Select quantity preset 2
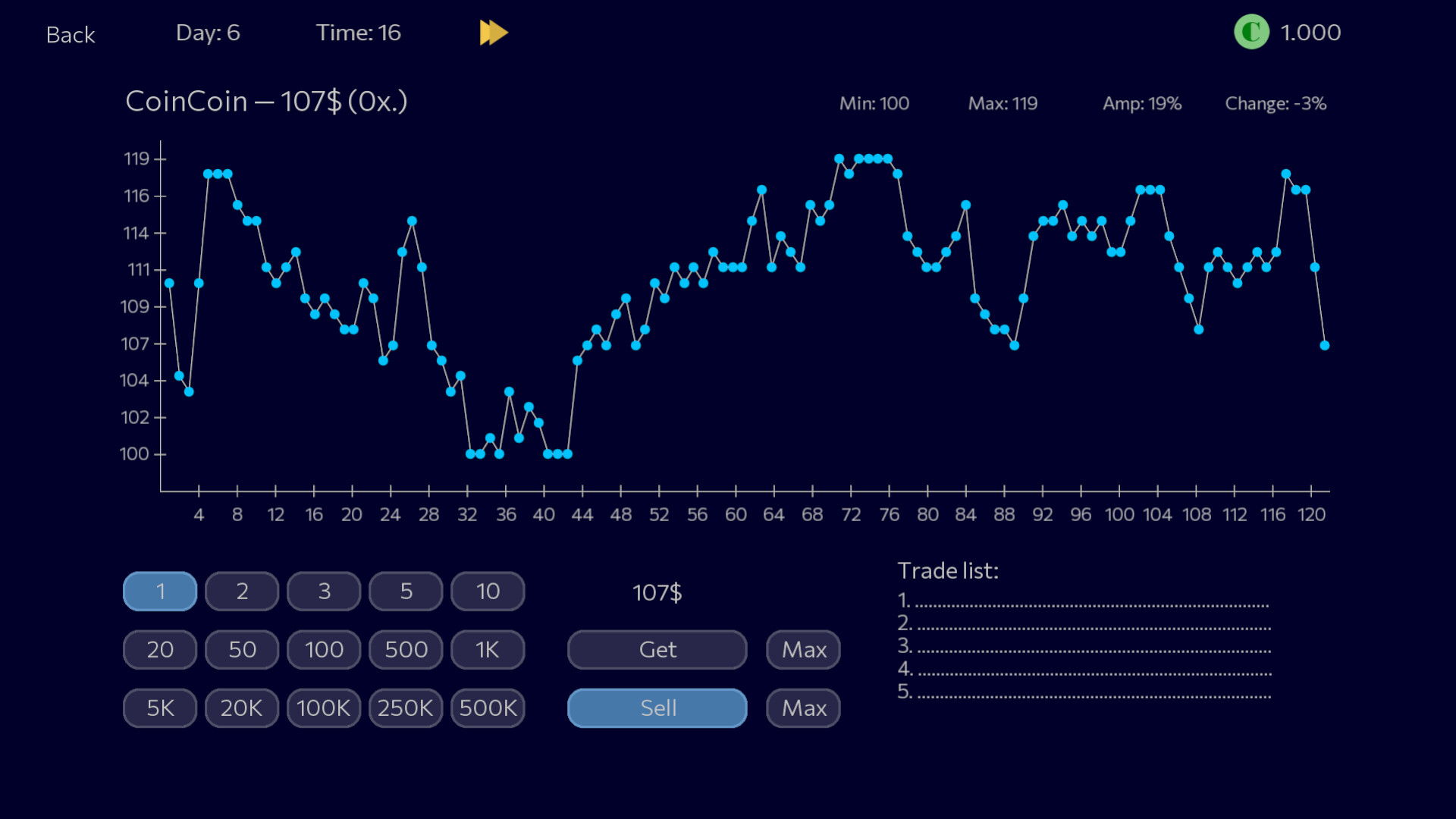Viewport: 1456px width, 819px height. click(x=241, y=591)
